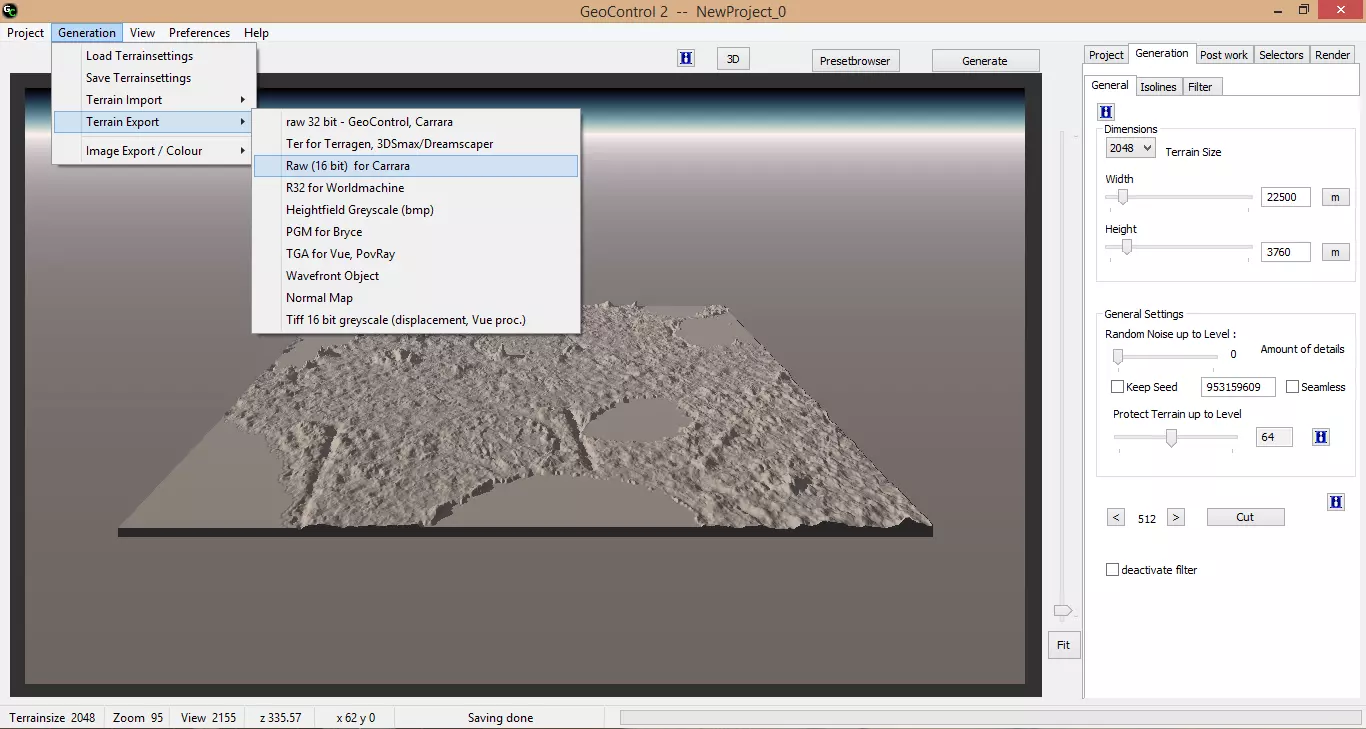Click the Protect Terrain level slider handle
Viewport: 1366px width, 729px height.
pyautogui.click(x=1171, y=437)
